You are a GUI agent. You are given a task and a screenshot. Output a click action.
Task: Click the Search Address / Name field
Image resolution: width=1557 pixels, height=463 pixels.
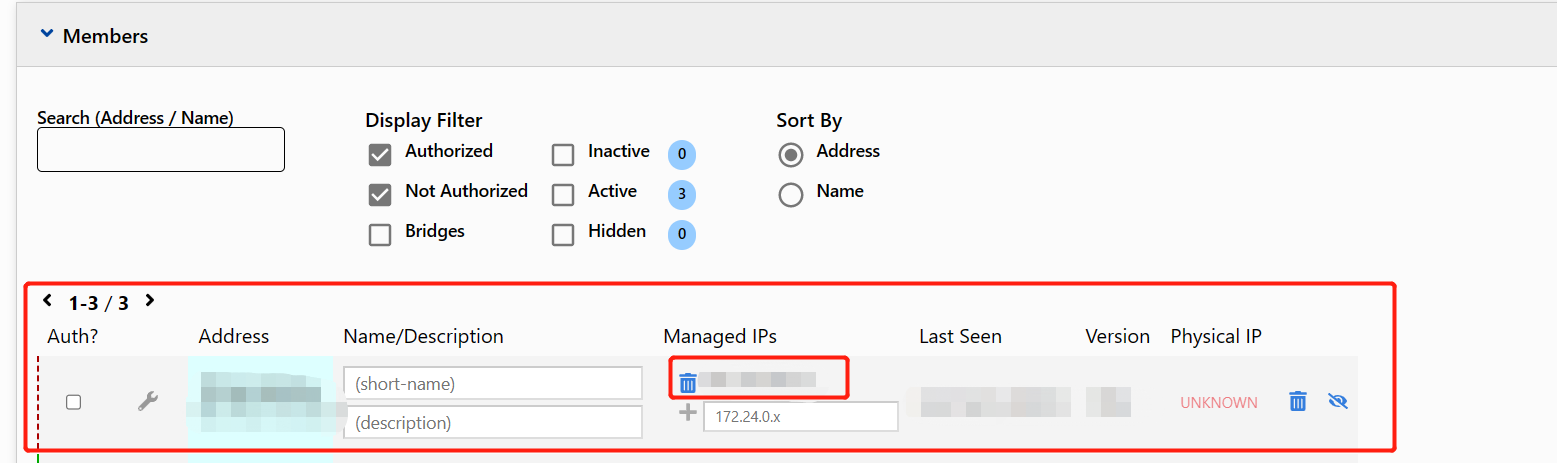click(x=161, y=150)
